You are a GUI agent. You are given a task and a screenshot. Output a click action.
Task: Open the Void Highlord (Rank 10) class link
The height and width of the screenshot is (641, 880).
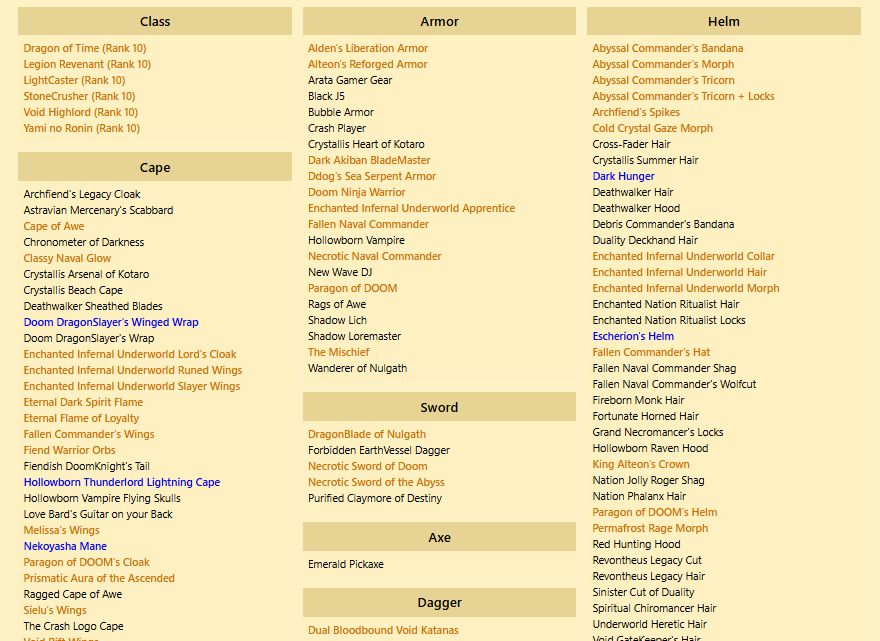tap(81, 112)
